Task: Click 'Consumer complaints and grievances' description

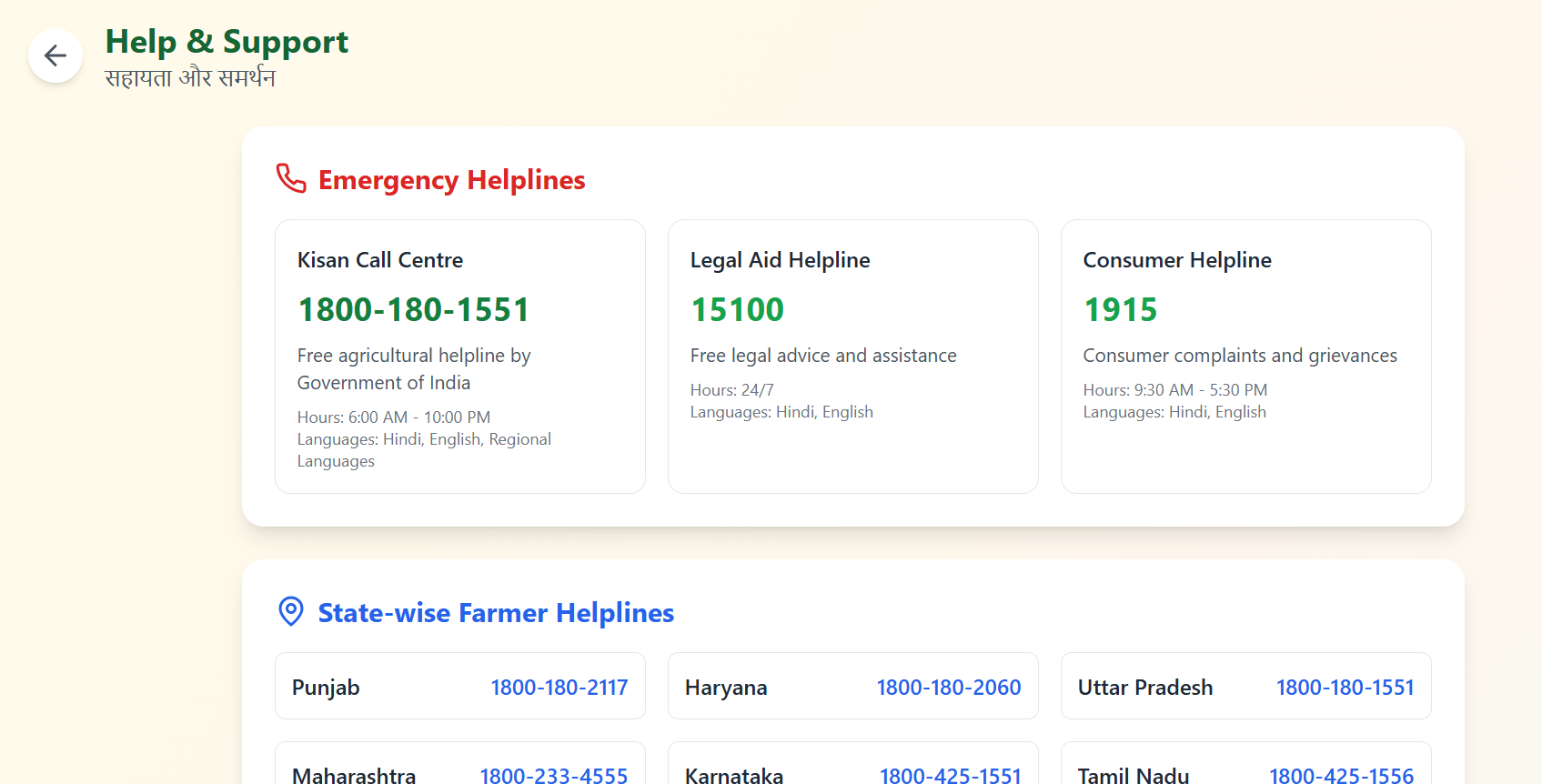Action: 1240,356
